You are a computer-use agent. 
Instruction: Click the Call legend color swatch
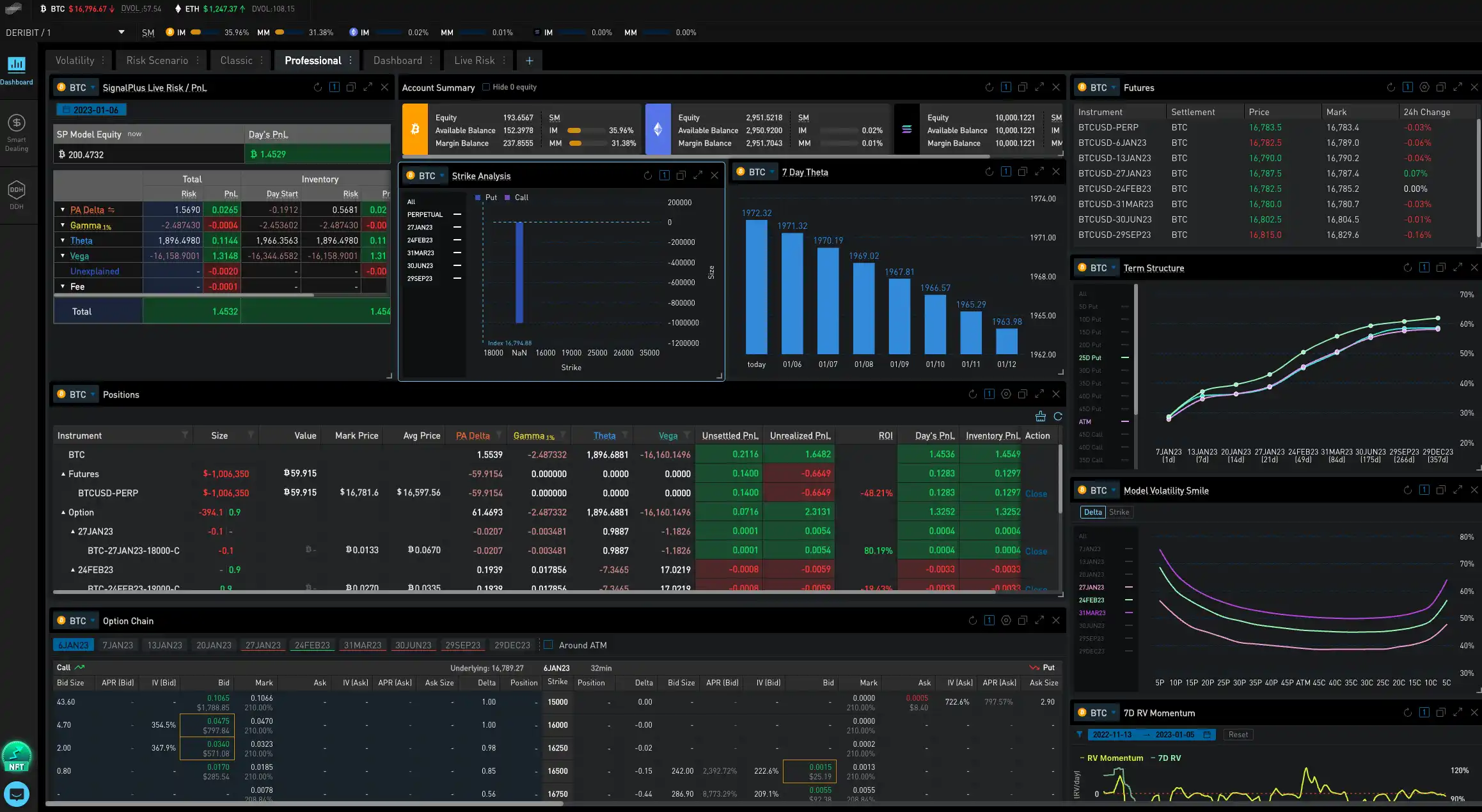point(507,198)
